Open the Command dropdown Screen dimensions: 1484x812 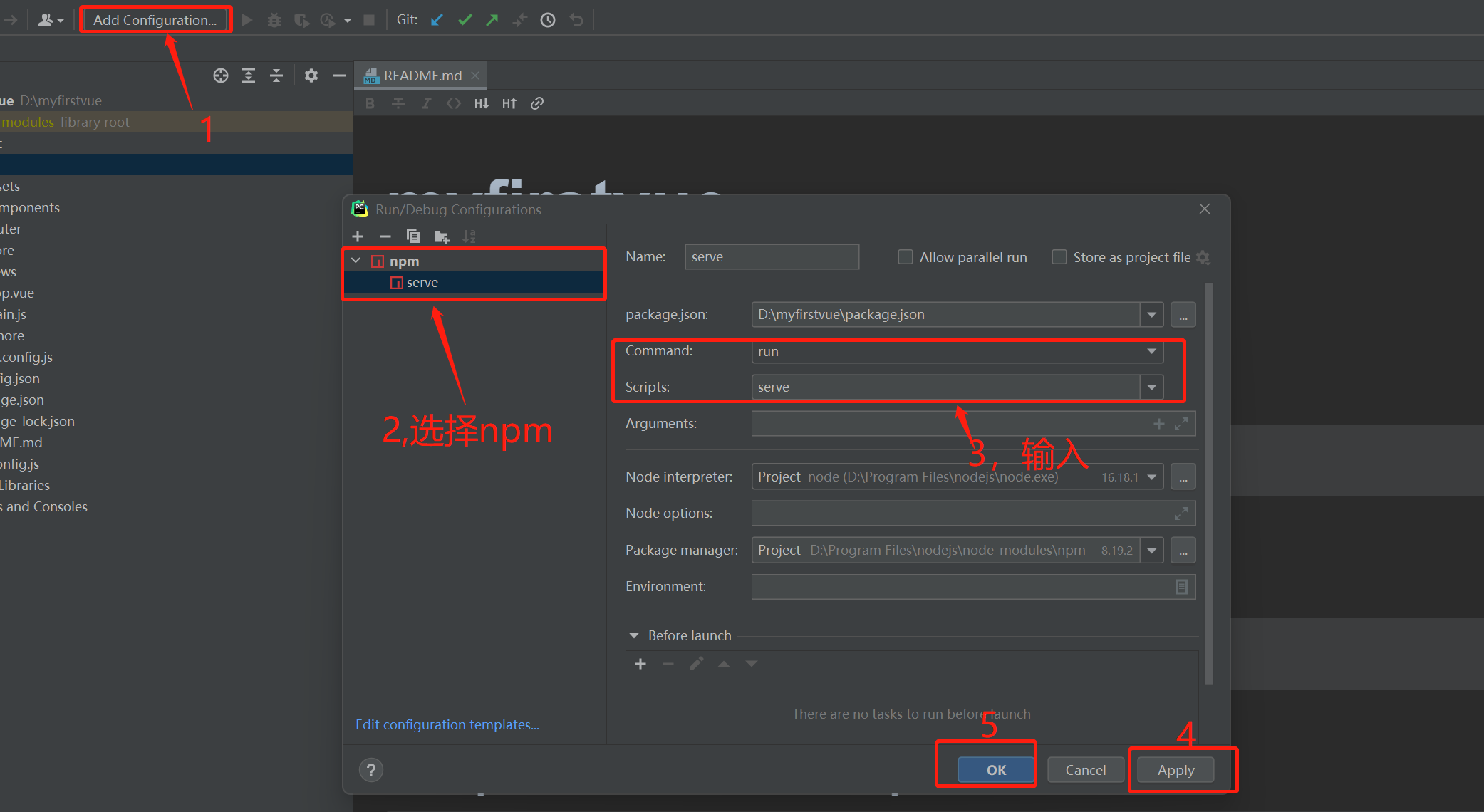point(958,351)
